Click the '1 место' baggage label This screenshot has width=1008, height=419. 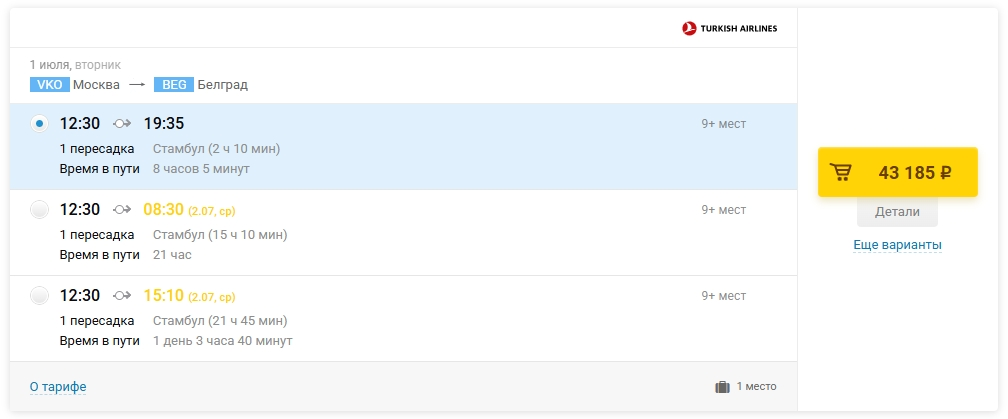tap(756, 387)
